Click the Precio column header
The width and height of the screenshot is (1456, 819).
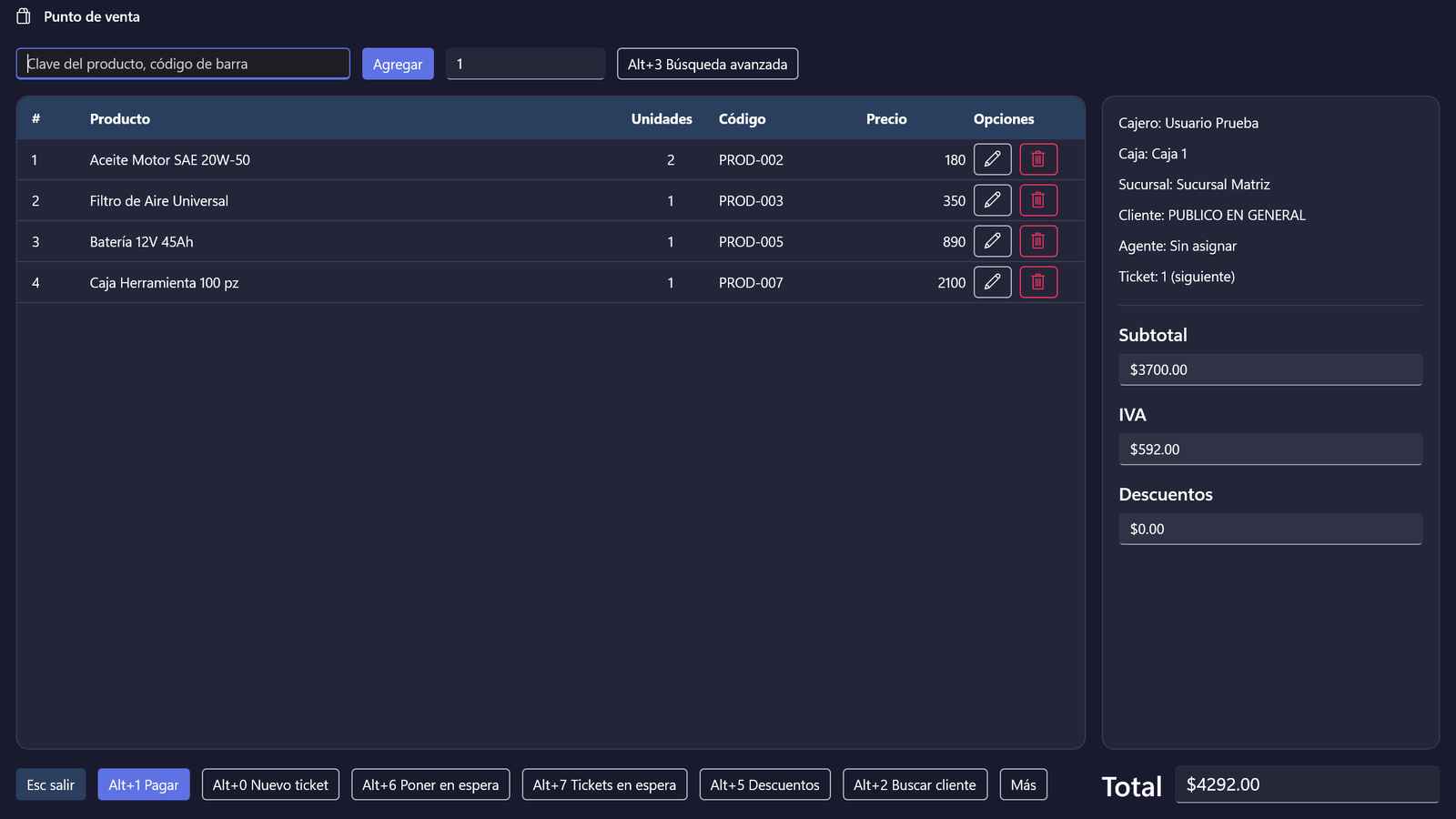pos(886,119)
